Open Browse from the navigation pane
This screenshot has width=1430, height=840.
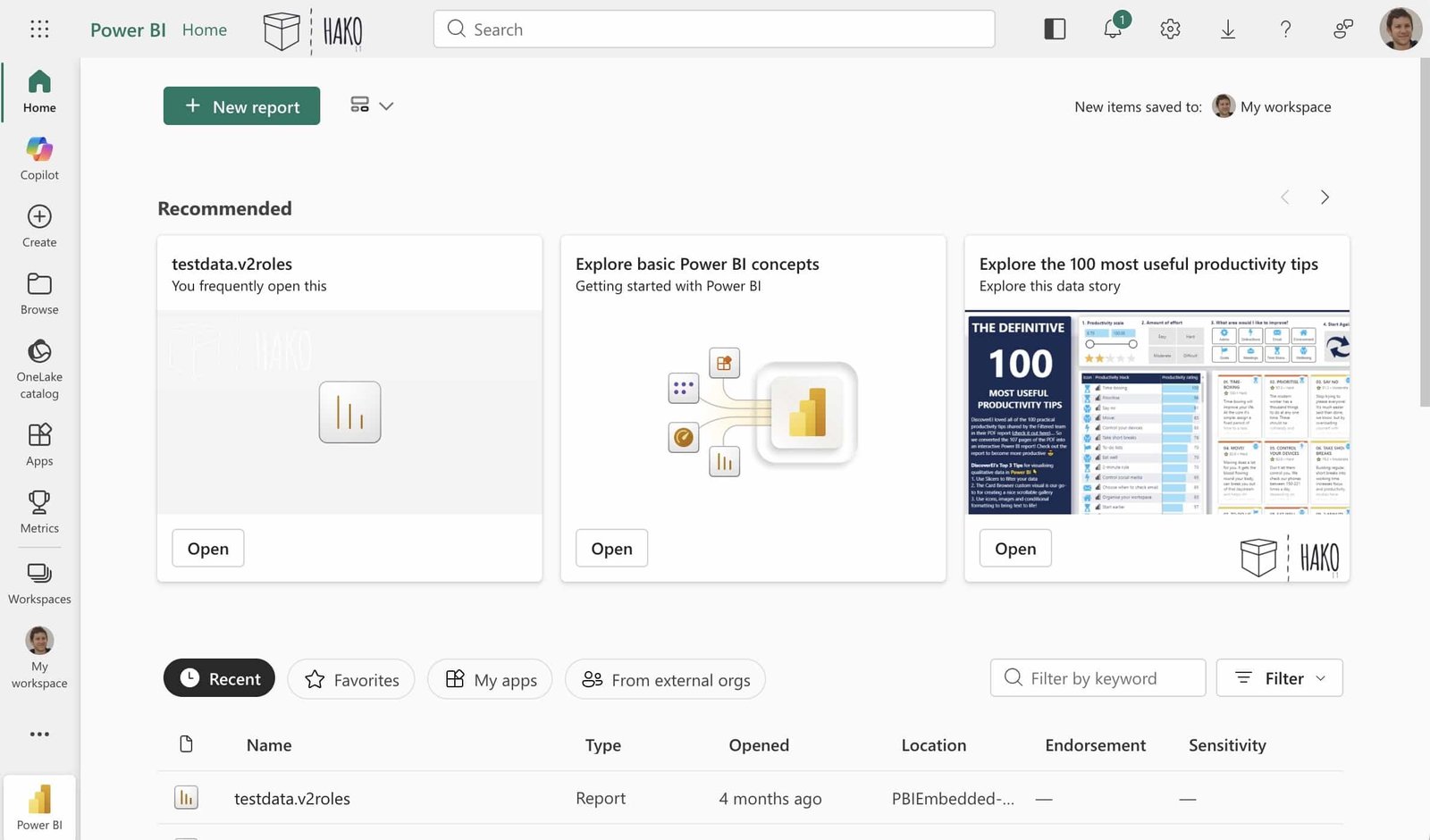coord(38,293)
